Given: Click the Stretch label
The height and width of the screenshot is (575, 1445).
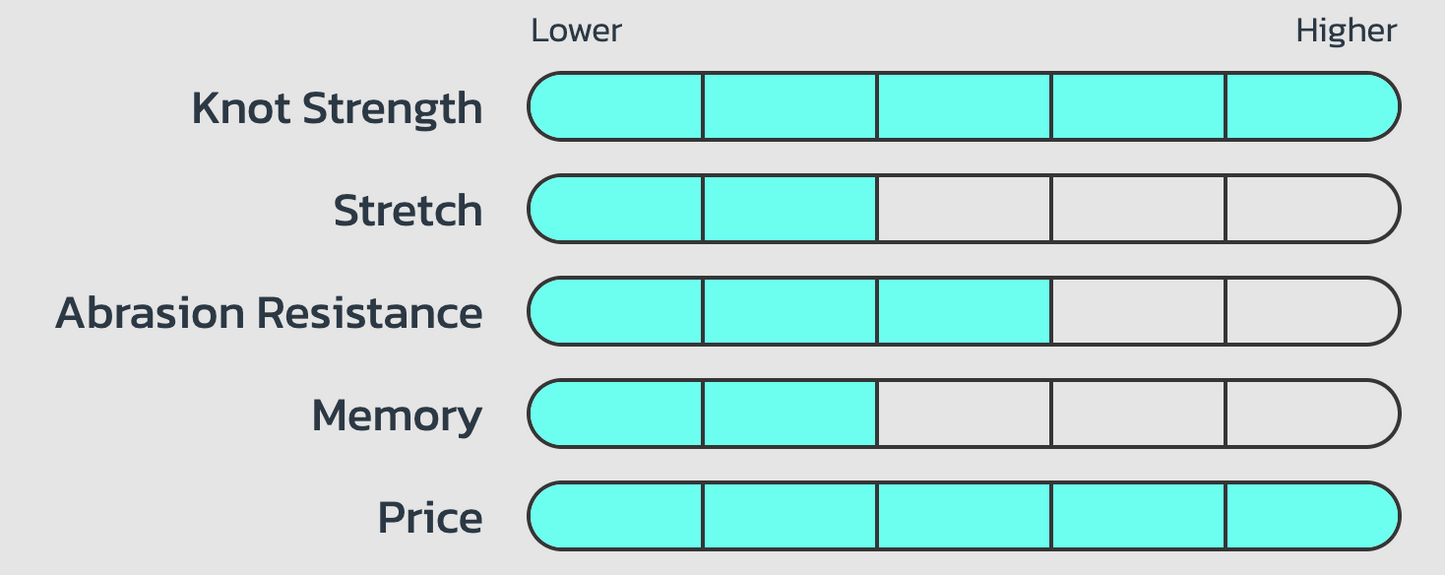Looking at the screenshot, I should tap(408, 211).
